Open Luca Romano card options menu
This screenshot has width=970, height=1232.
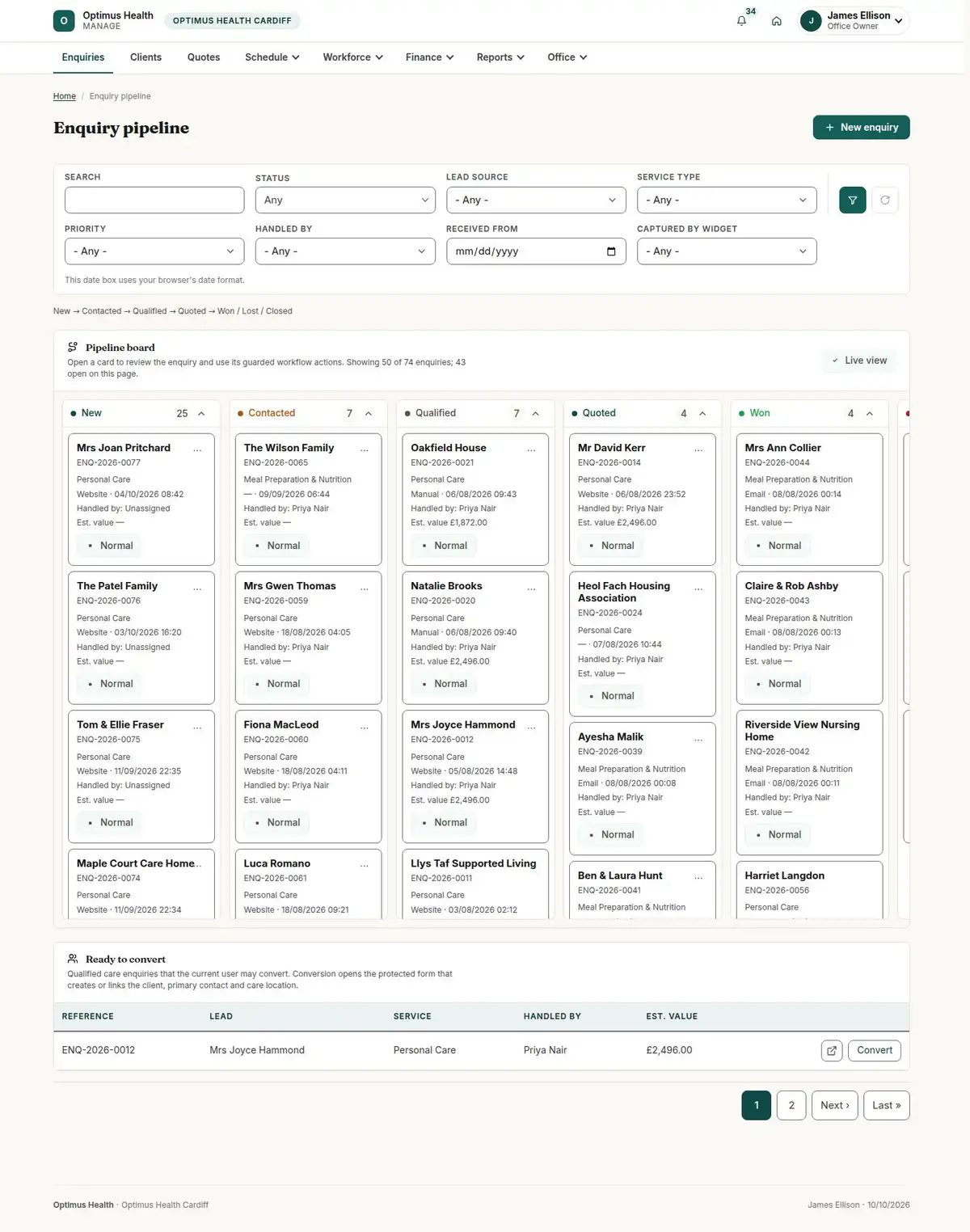(365, 865)
